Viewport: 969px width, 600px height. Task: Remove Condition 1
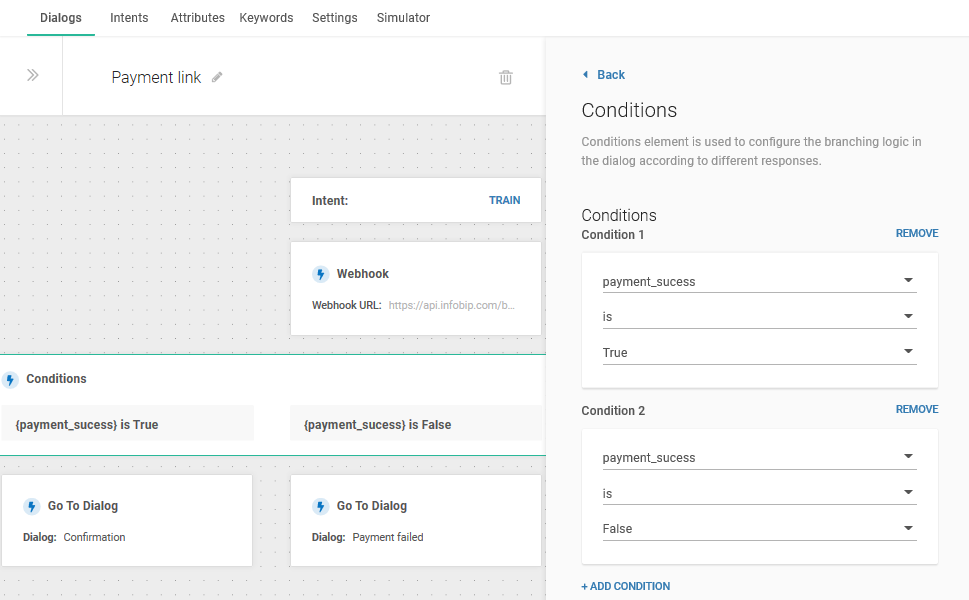[916, 233]
